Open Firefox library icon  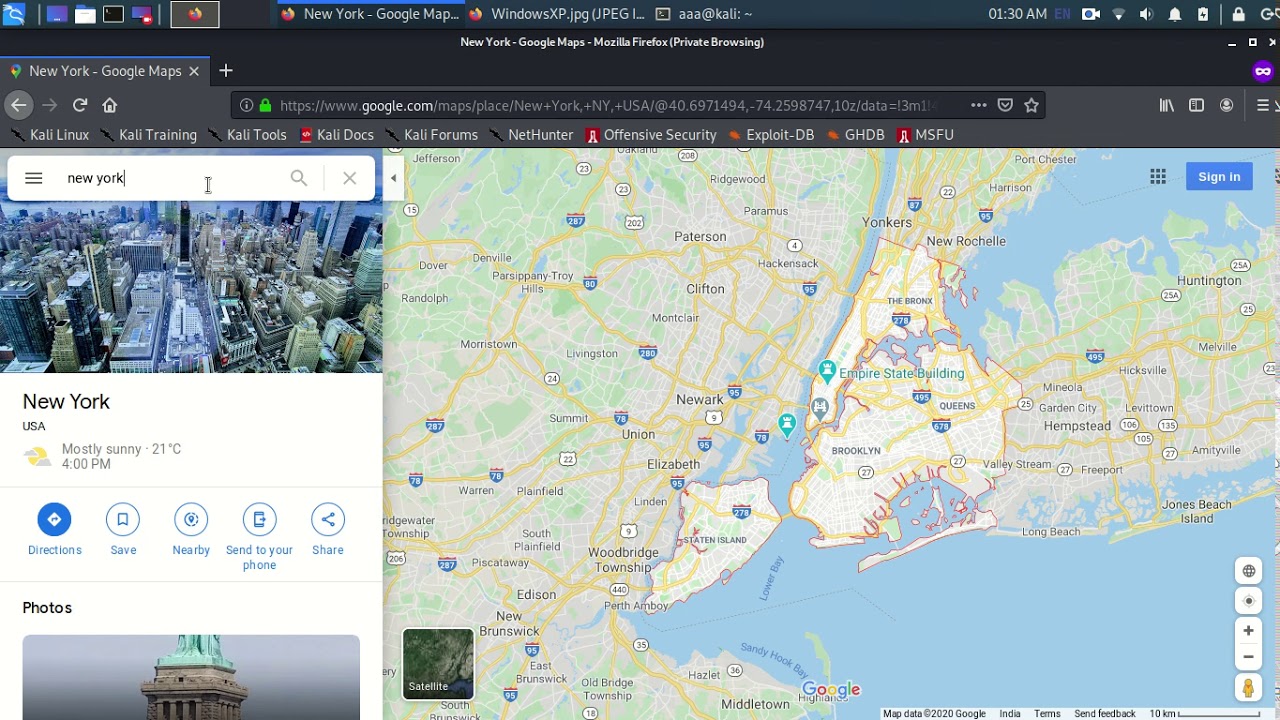(x=1166, y=105)
